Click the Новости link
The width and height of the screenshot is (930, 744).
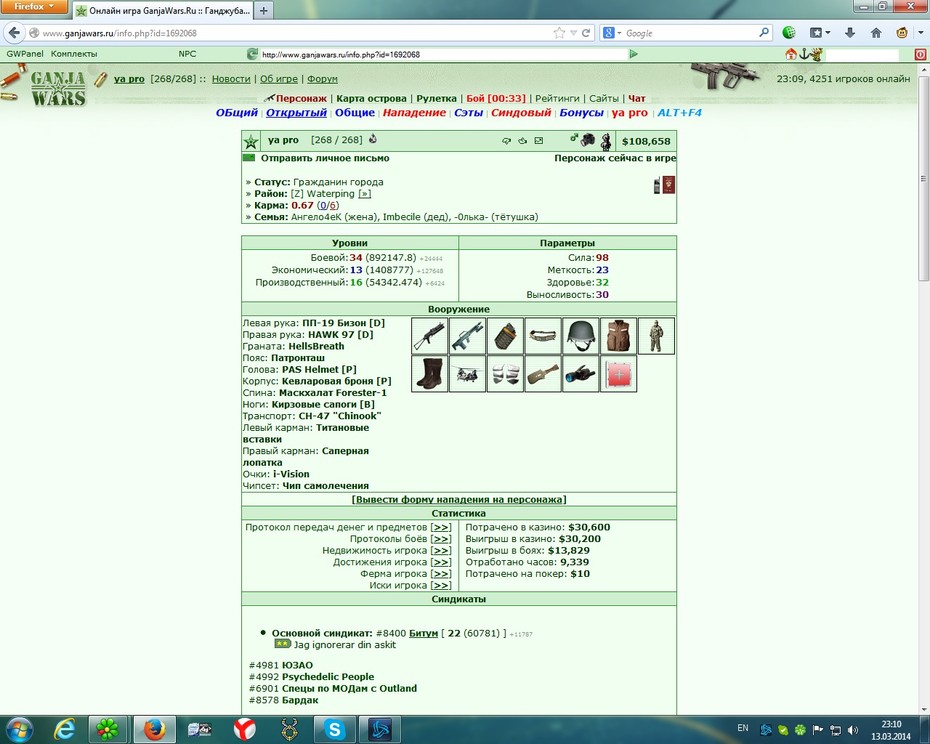(231, 79)
